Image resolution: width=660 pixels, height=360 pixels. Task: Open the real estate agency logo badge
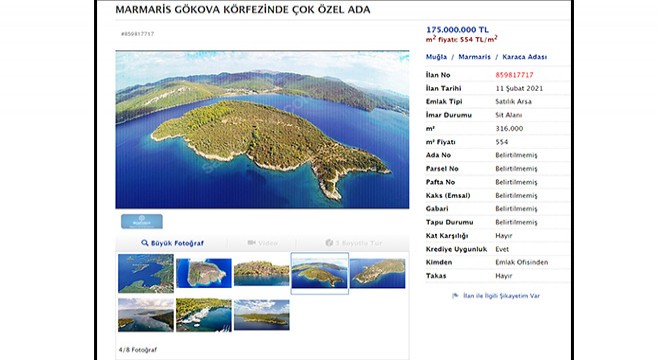[142, 221]
